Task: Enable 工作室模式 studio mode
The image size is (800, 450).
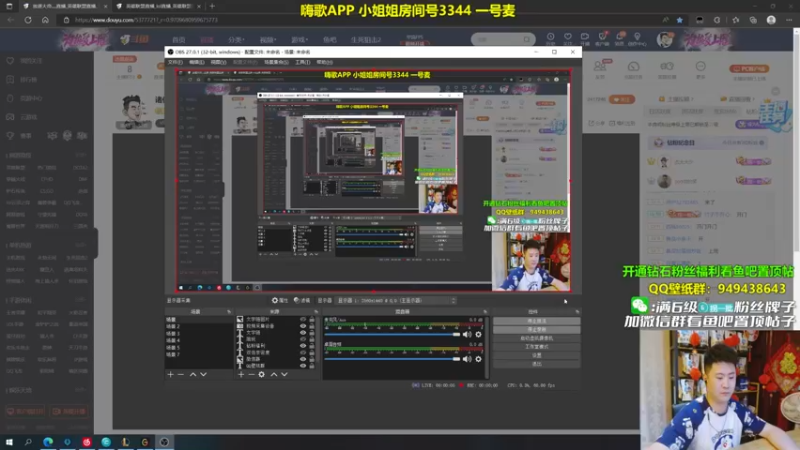Action: 536,347
